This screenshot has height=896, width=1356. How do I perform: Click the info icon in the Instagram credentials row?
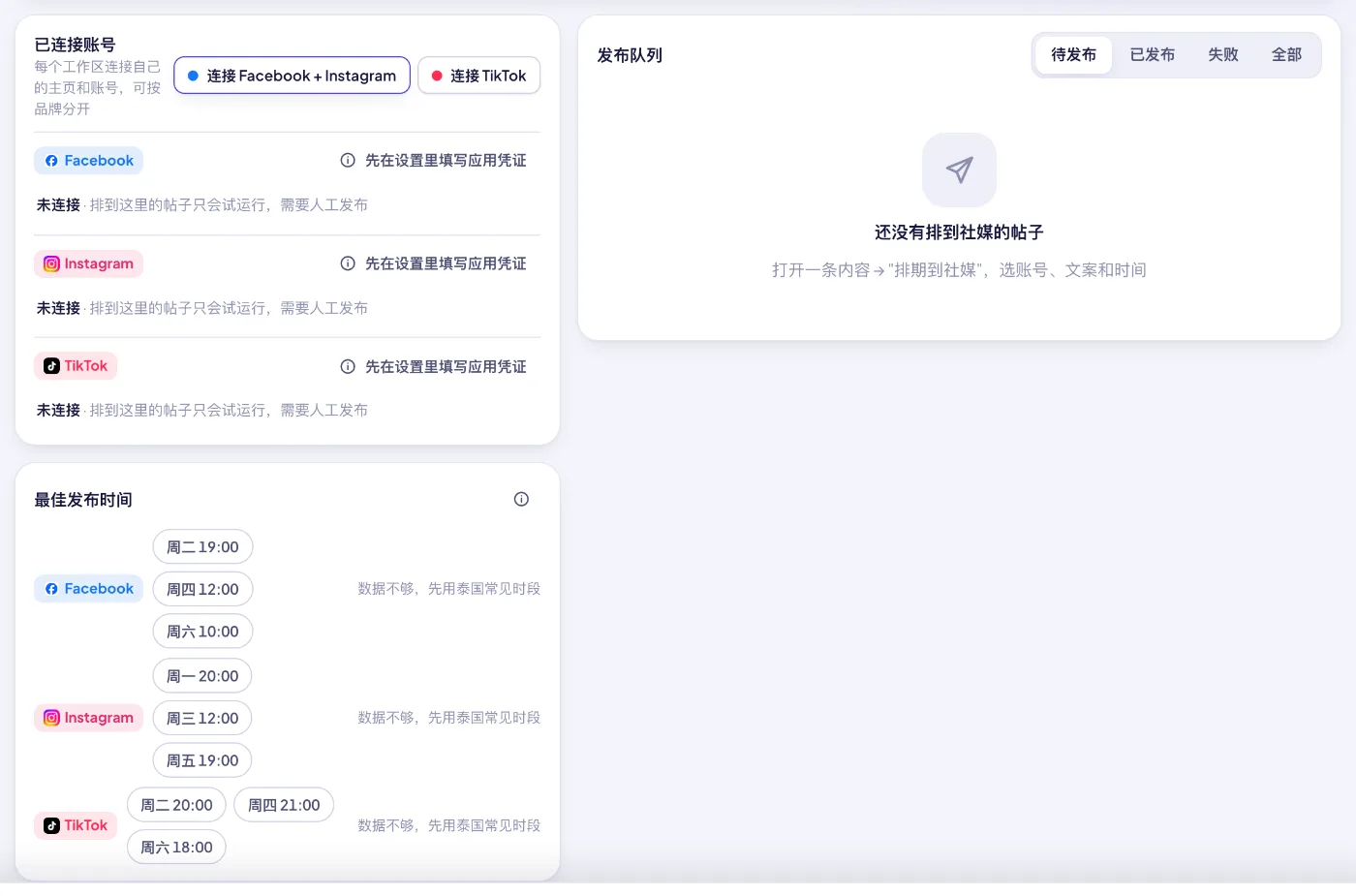click(x=348, y=263)
